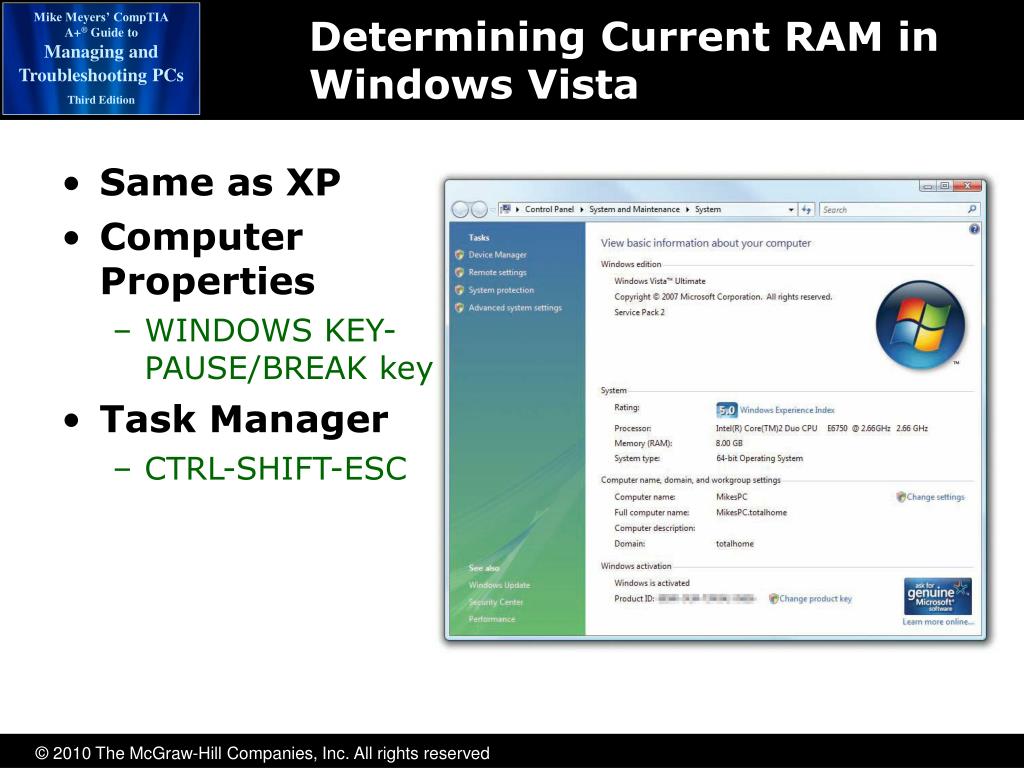This screenshot has height=768, width=1024.
Task: Click the shield icon beside Advanced system settings
Action: click(459, 308)
